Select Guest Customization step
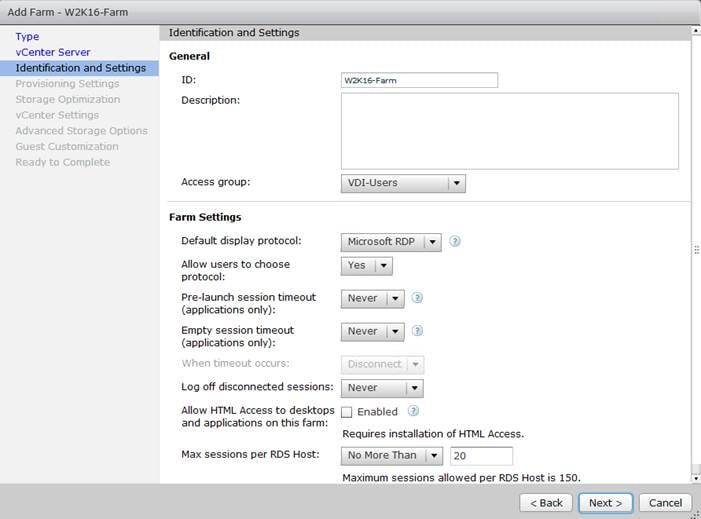701x519 pixels. pyautogui.click(x=67, y=146)
